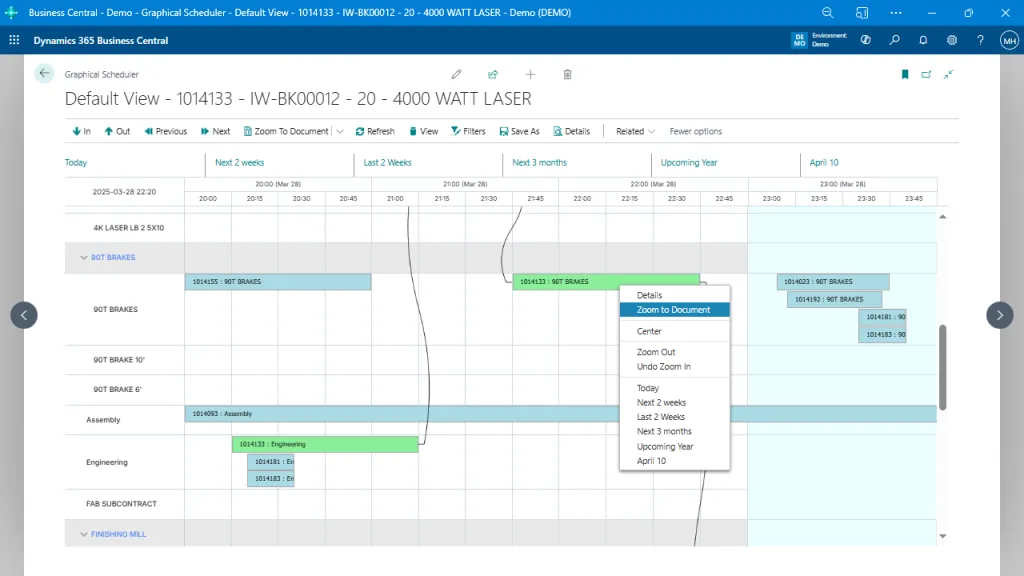1024x576 pixels.
Task: Open Business Central search magnifier
Action: point(895,40)
